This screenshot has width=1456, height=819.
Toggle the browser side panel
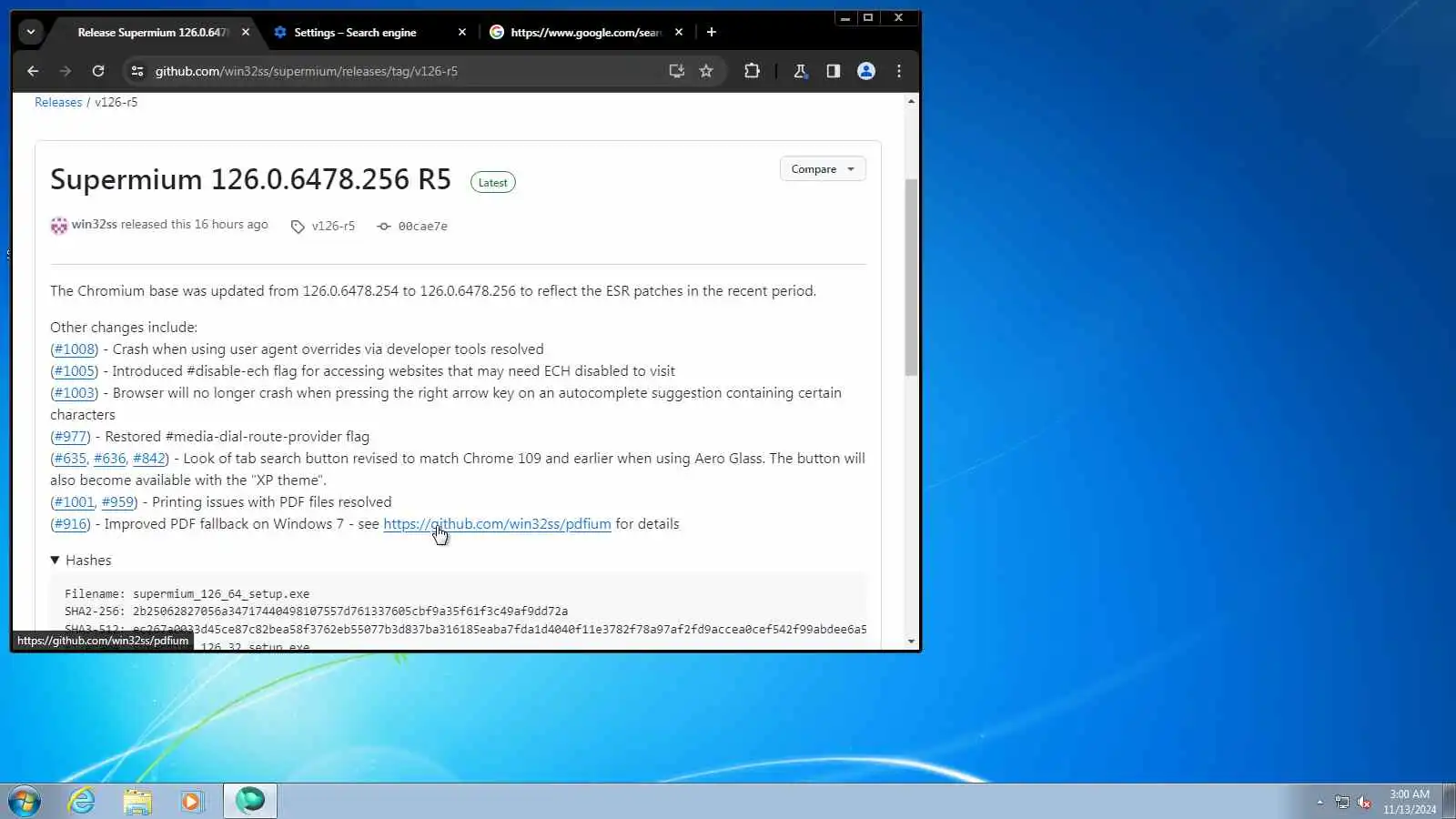(834, 71)
